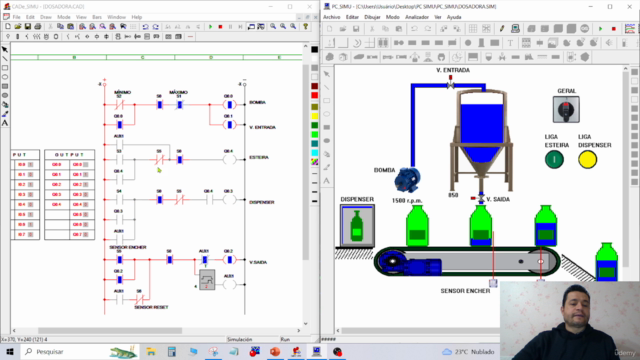The height and width of the screenshot is (360, 640).
Task: Start simulation with CADe_SIMU green play icon
Action: click(211, 27)
